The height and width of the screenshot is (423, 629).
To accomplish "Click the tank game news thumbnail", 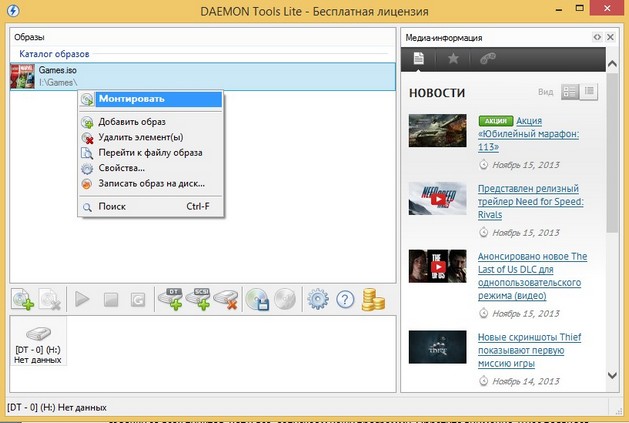I will click(x=438, y=130).
